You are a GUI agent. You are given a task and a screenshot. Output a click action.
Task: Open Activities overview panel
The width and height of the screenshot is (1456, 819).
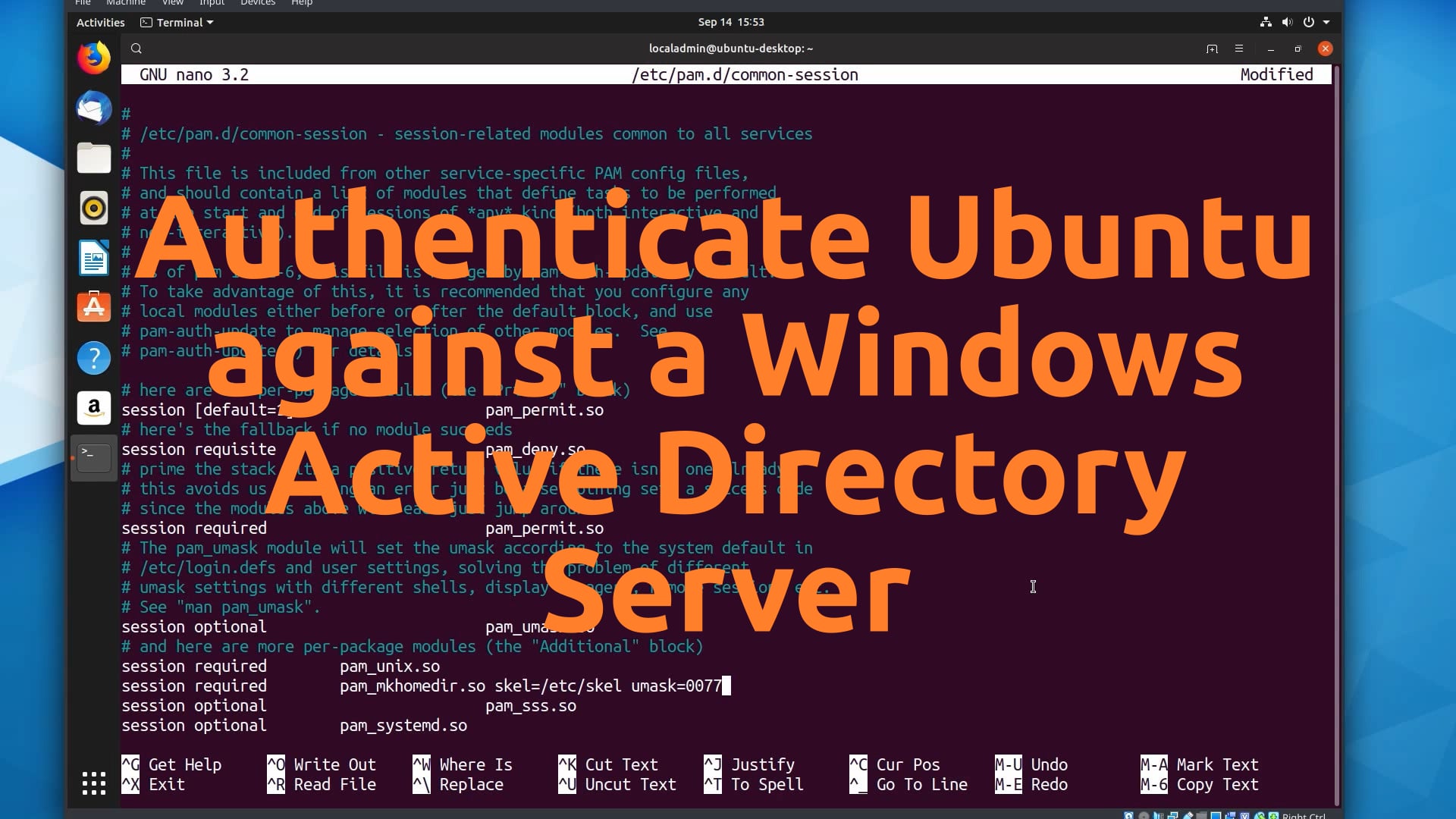point(99,22)
